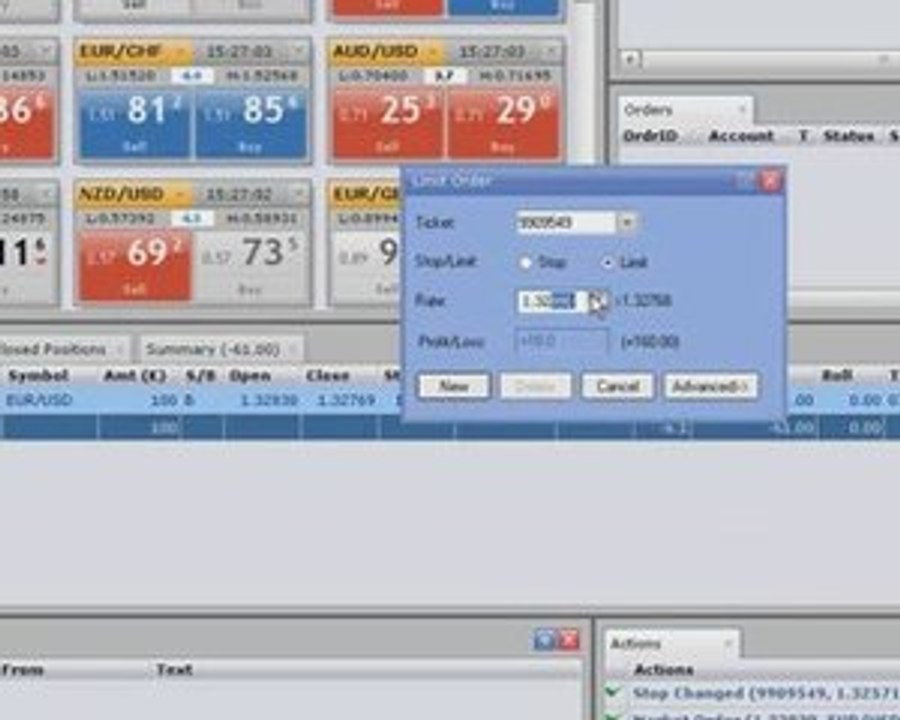Click the Advanced button
The image size is (900, 720).
coord(711,386)
